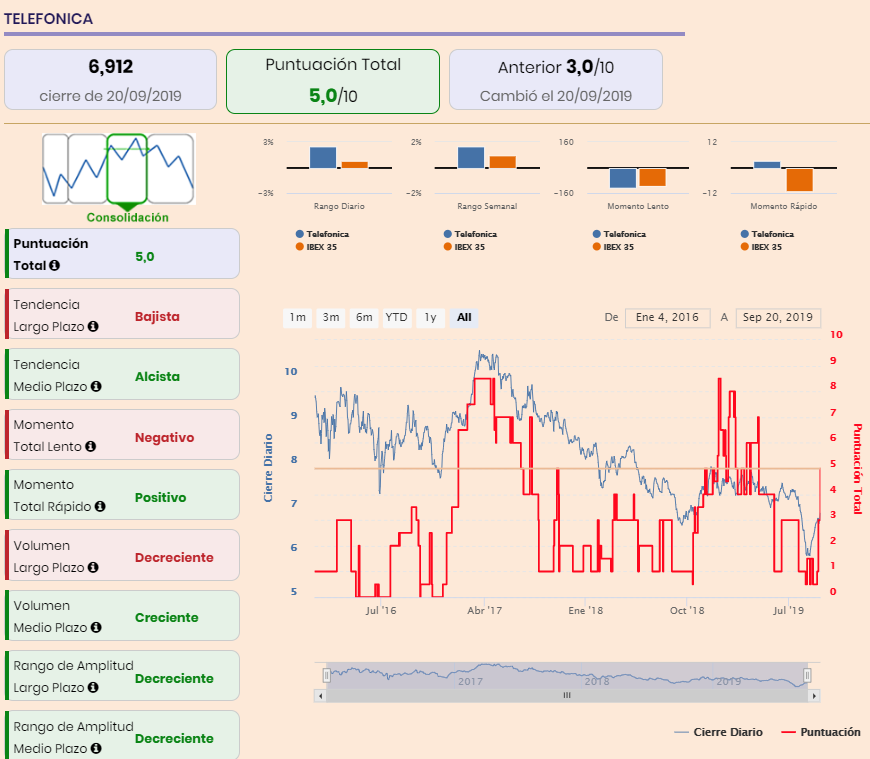This screenshot has height=759, width=870.
Task: Toggle IBEX 35 legend in Rango Semanal chart
Action: (464, 247)
